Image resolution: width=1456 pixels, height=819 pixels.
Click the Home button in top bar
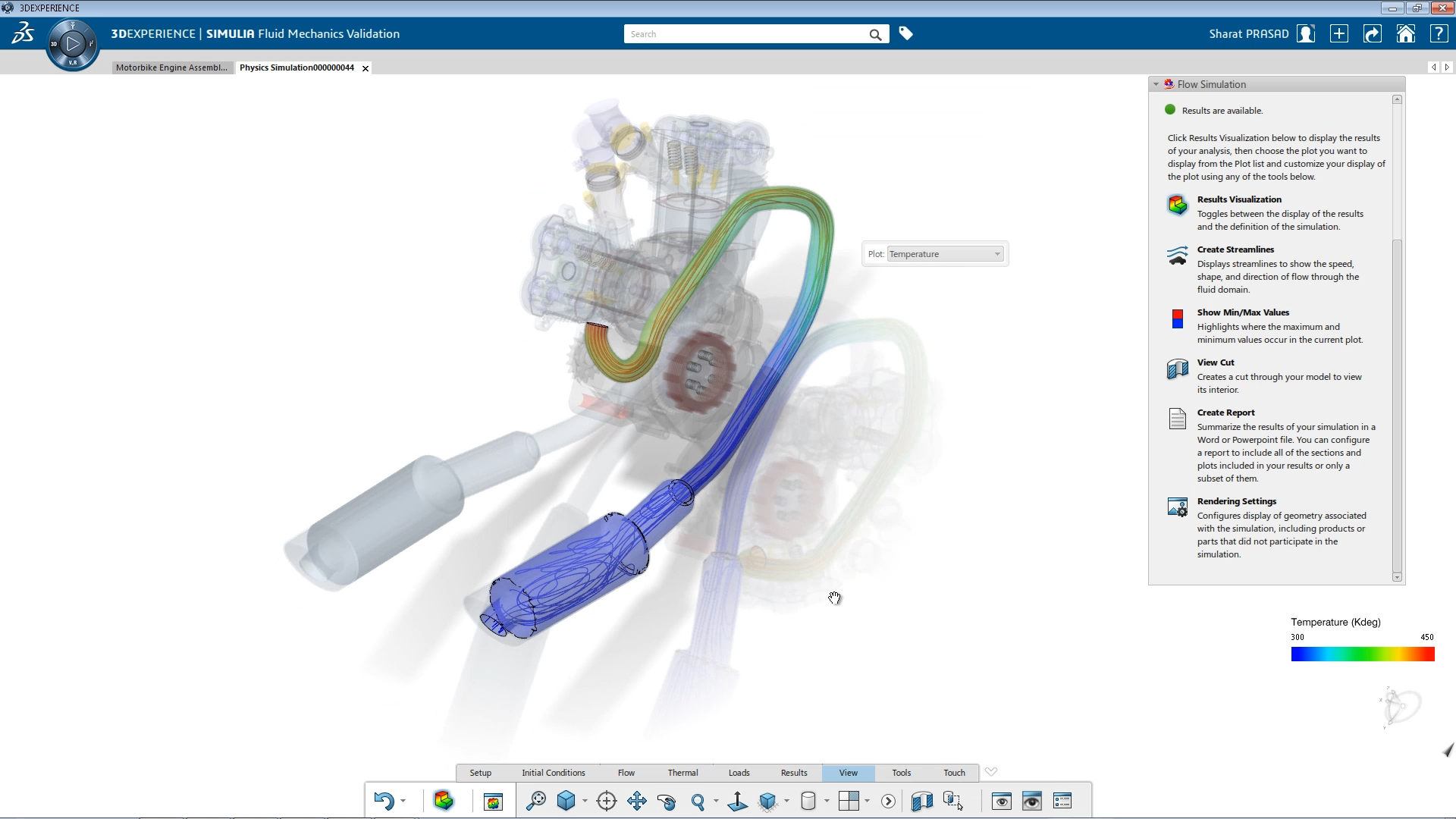(1405, 34)
